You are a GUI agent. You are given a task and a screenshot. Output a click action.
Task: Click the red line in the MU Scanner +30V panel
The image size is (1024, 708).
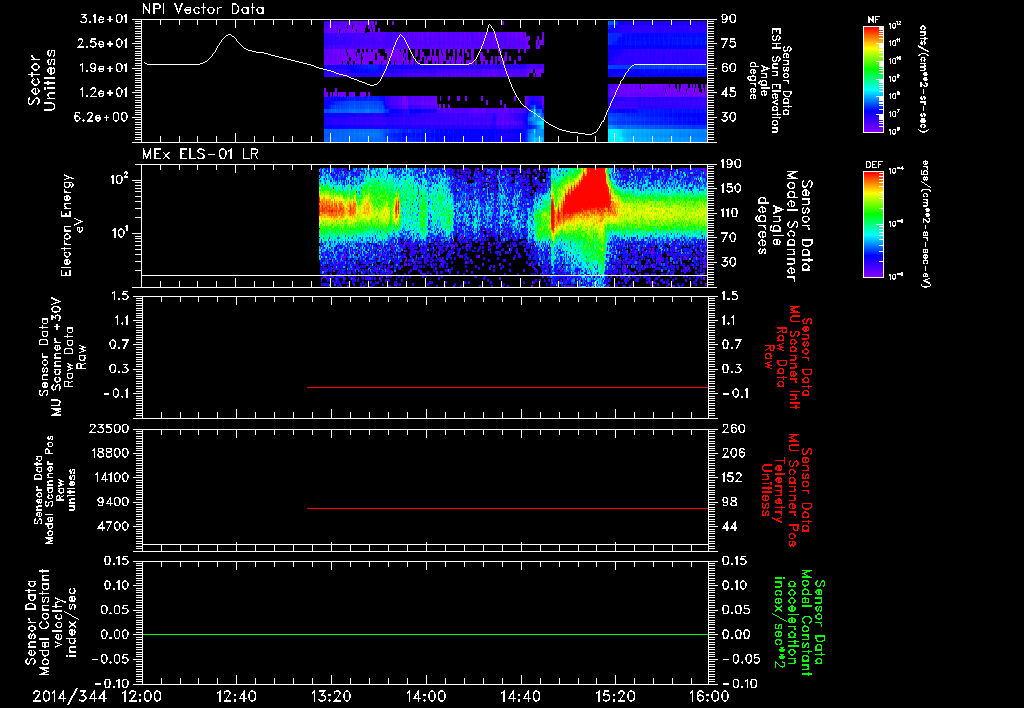pyautogui.click(x=507, y=387)
